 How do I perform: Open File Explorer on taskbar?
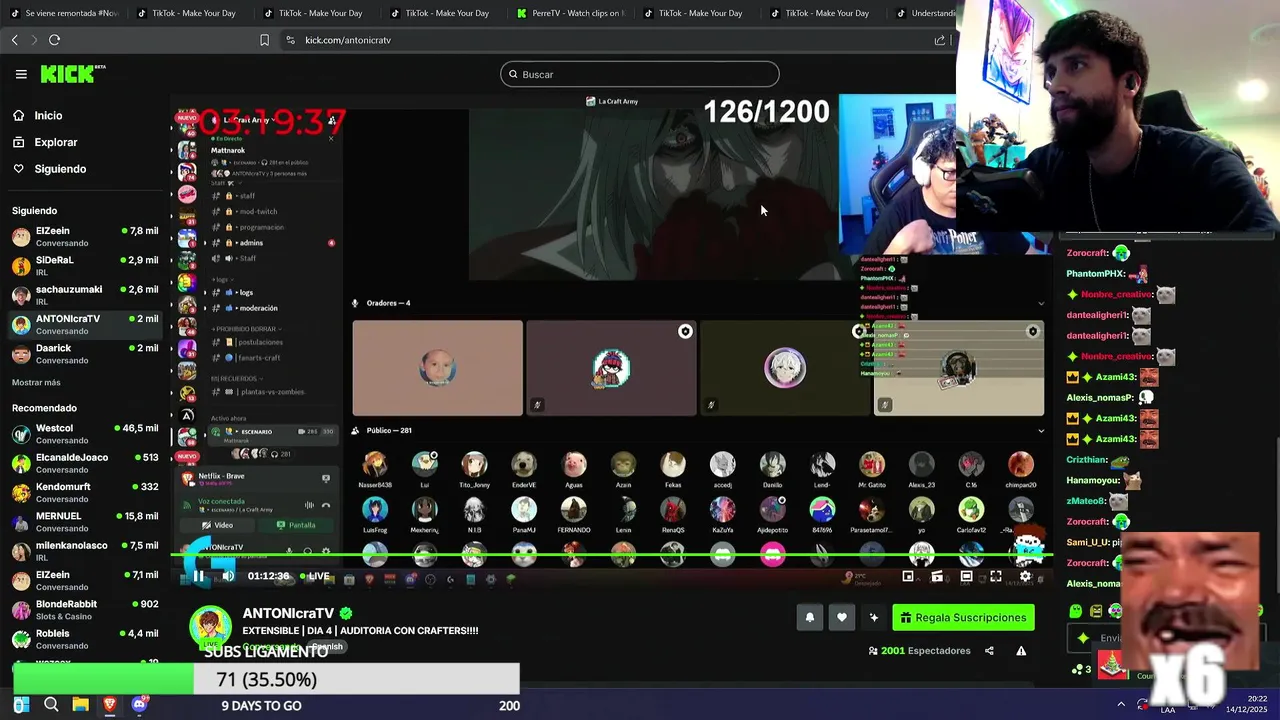pos(81,705)
